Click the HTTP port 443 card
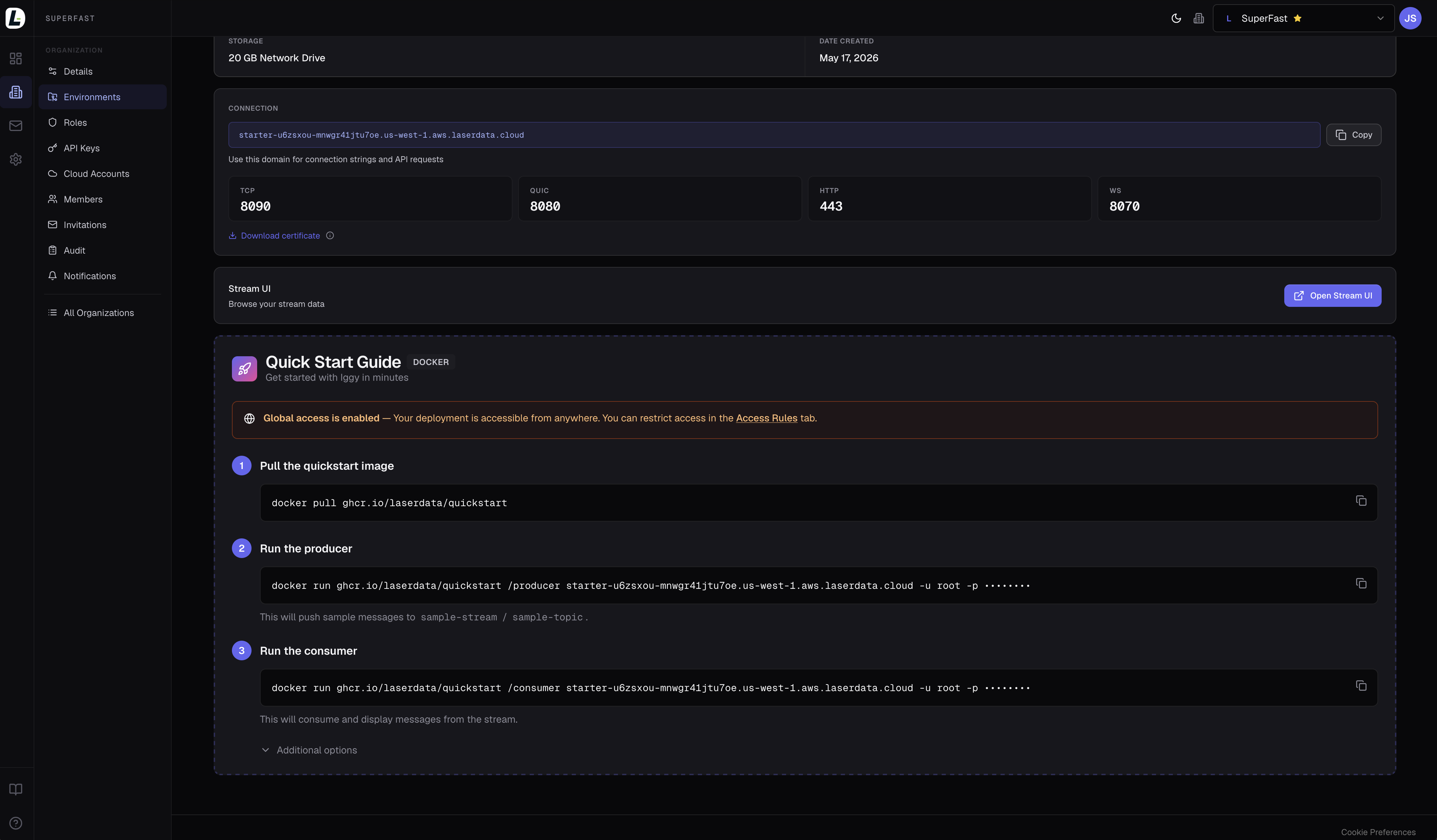Viewport: 1437px width, 840px height. [949, 199]
